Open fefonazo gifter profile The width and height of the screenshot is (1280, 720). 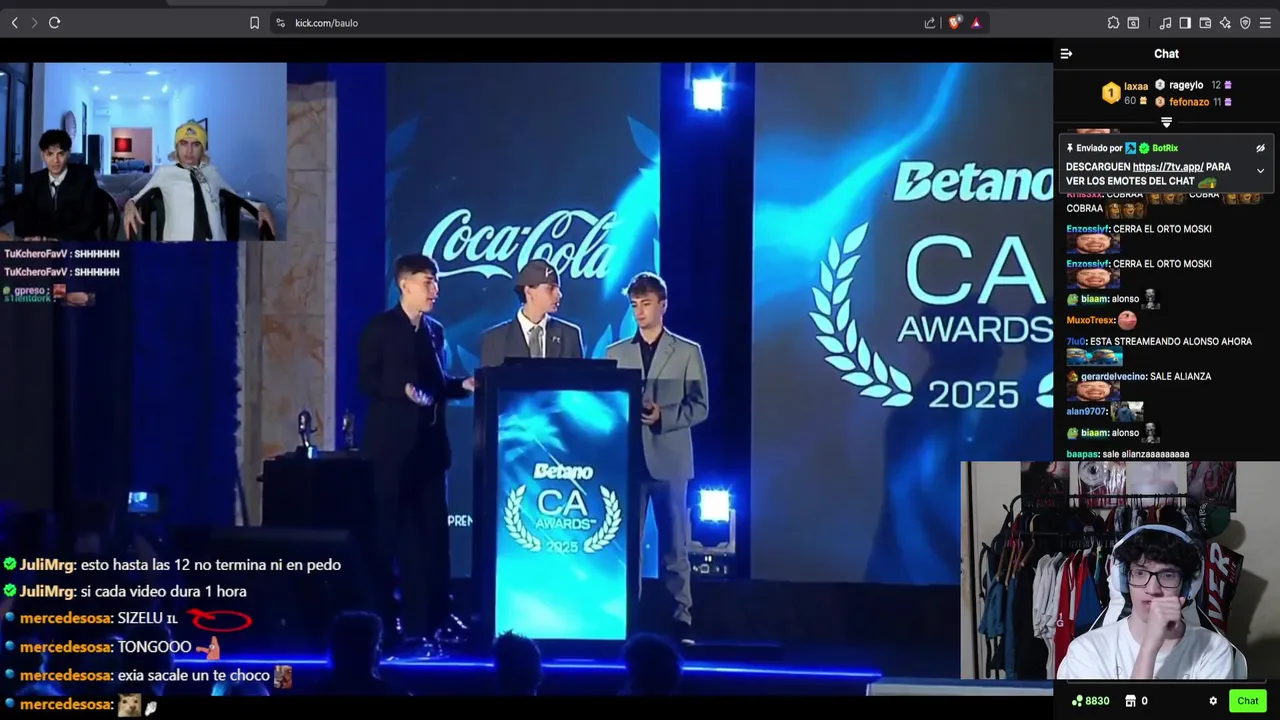coord(1189,102)
